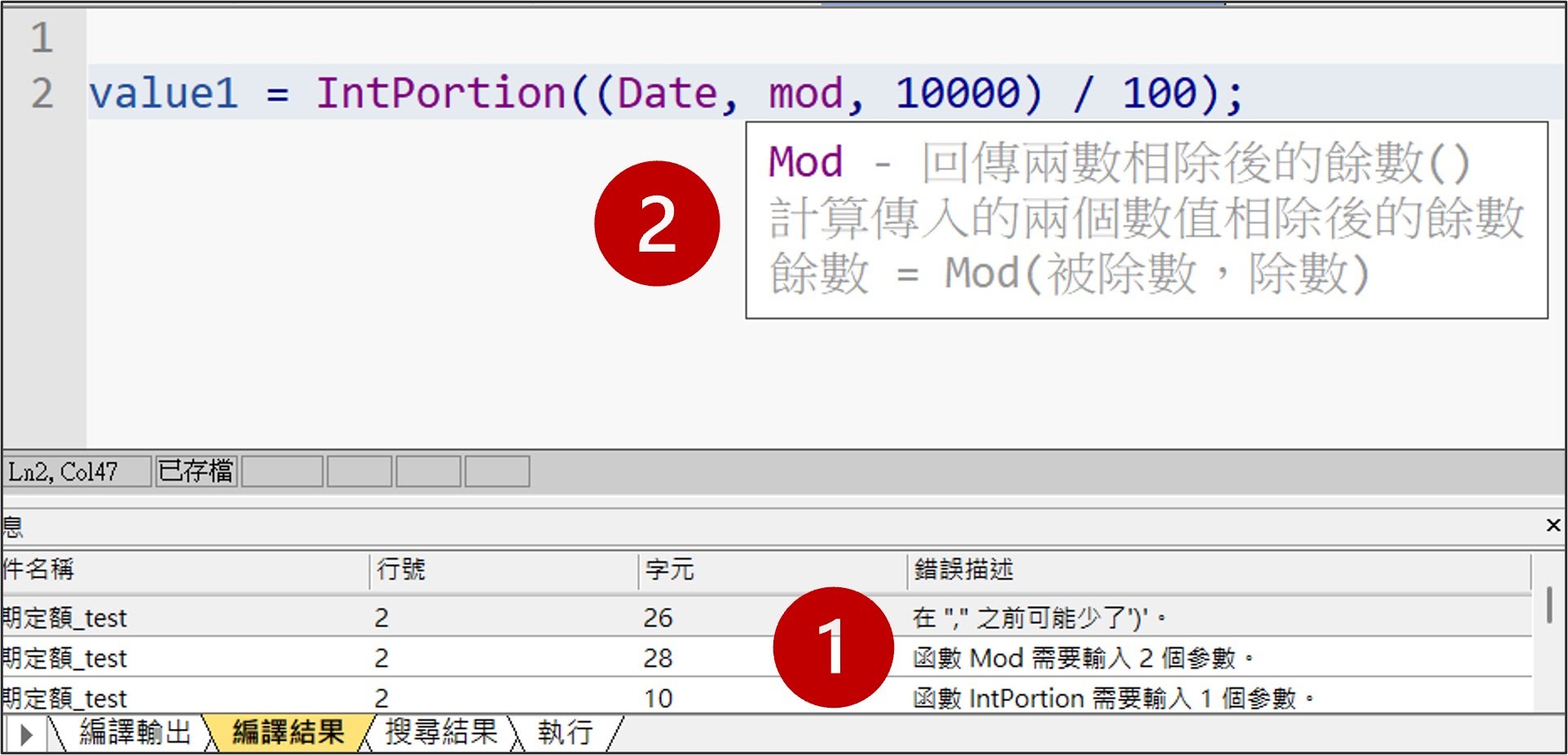
Task: Click line number 1 in the gutter
Action: tap(42, 38)
